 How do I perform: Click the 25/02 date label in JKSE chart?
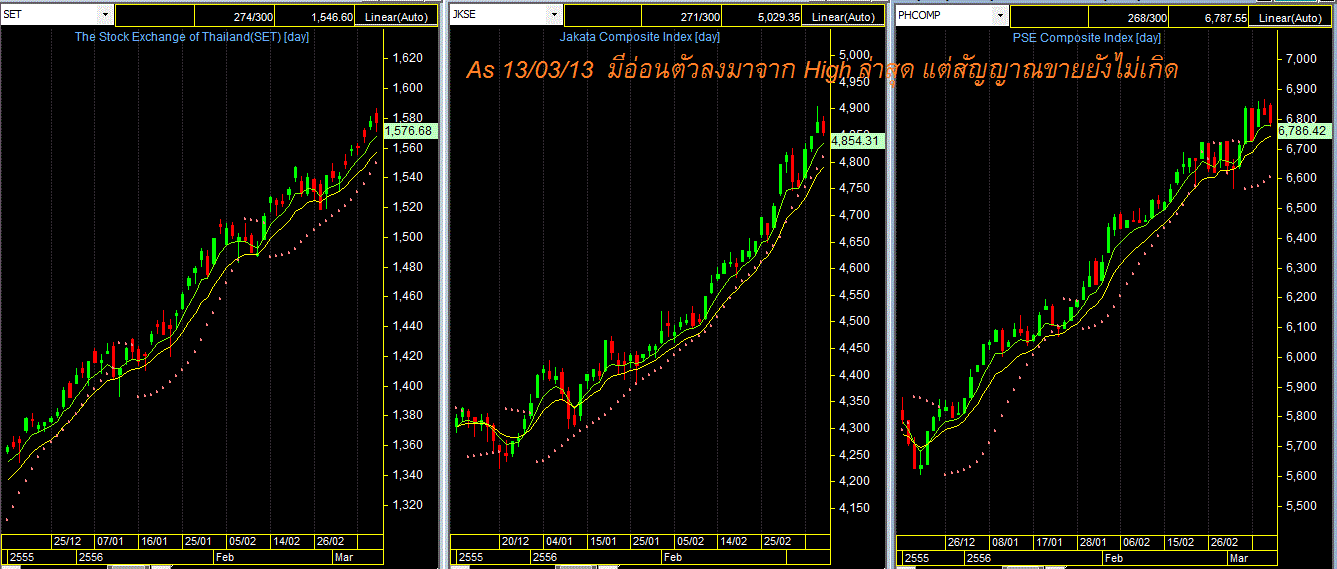(x=777, y=541)
